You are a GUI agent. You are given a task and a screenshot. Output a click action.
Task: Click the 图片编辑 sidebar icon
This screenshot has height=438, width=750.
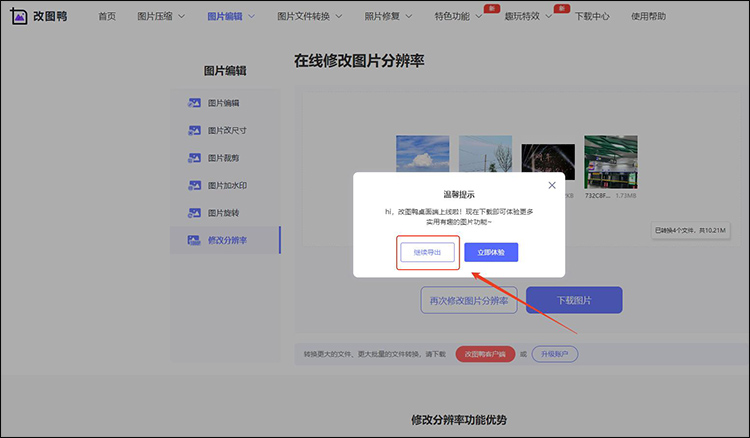coord(194,103)
